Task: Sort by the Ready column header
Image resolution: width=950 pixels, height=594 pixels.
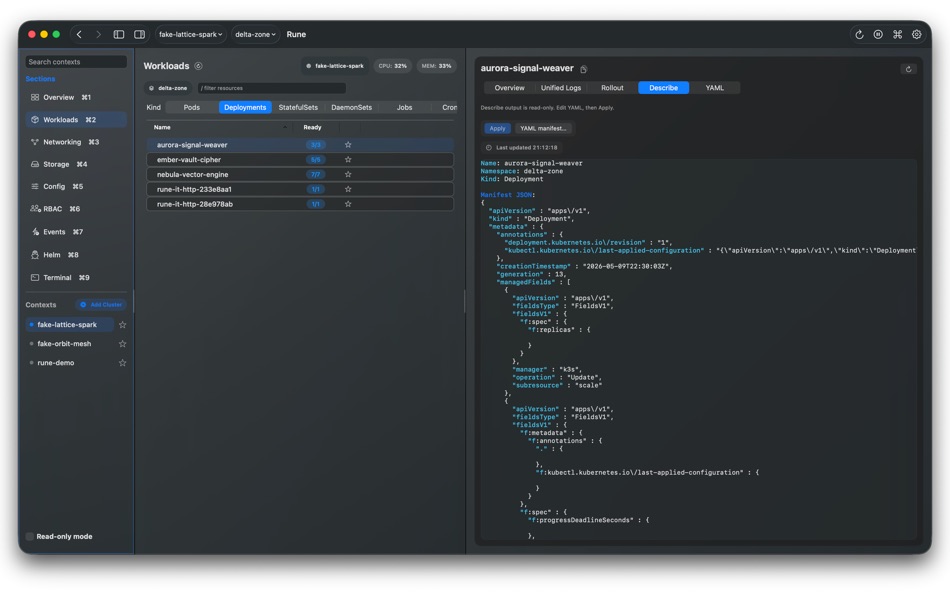Action: point(312,128)
